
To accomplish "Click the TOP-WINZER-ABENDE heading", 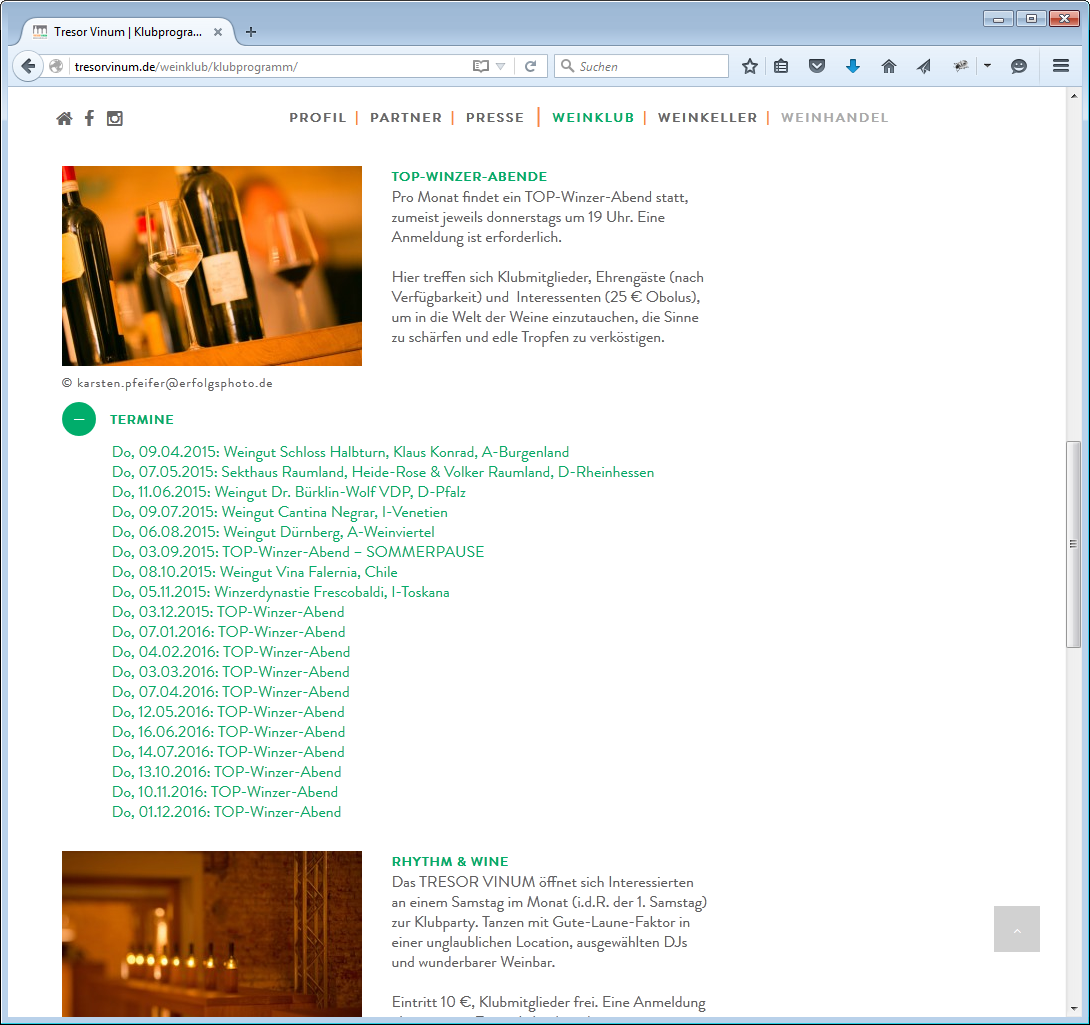I will tap(469, 177).
